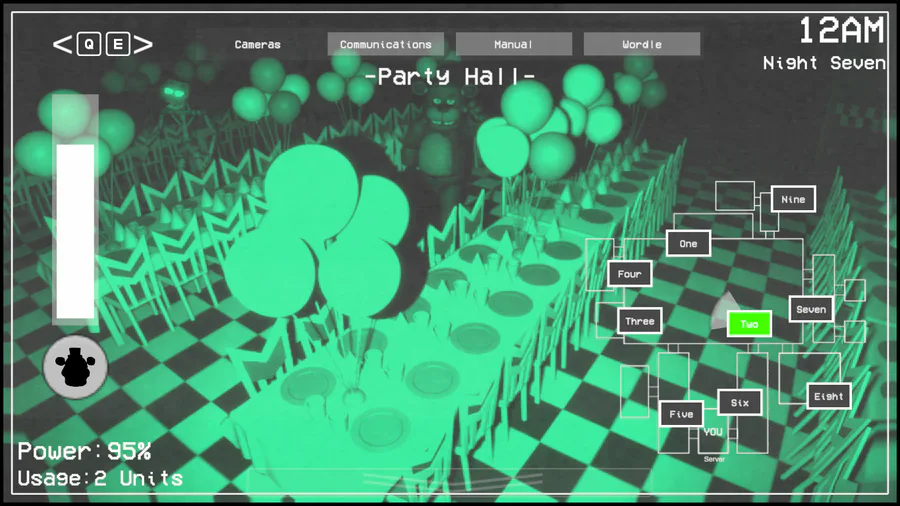Screen dimensions: 900x506
Task: Click the YOU office marker on map
Action: click(x=713, y=432)
